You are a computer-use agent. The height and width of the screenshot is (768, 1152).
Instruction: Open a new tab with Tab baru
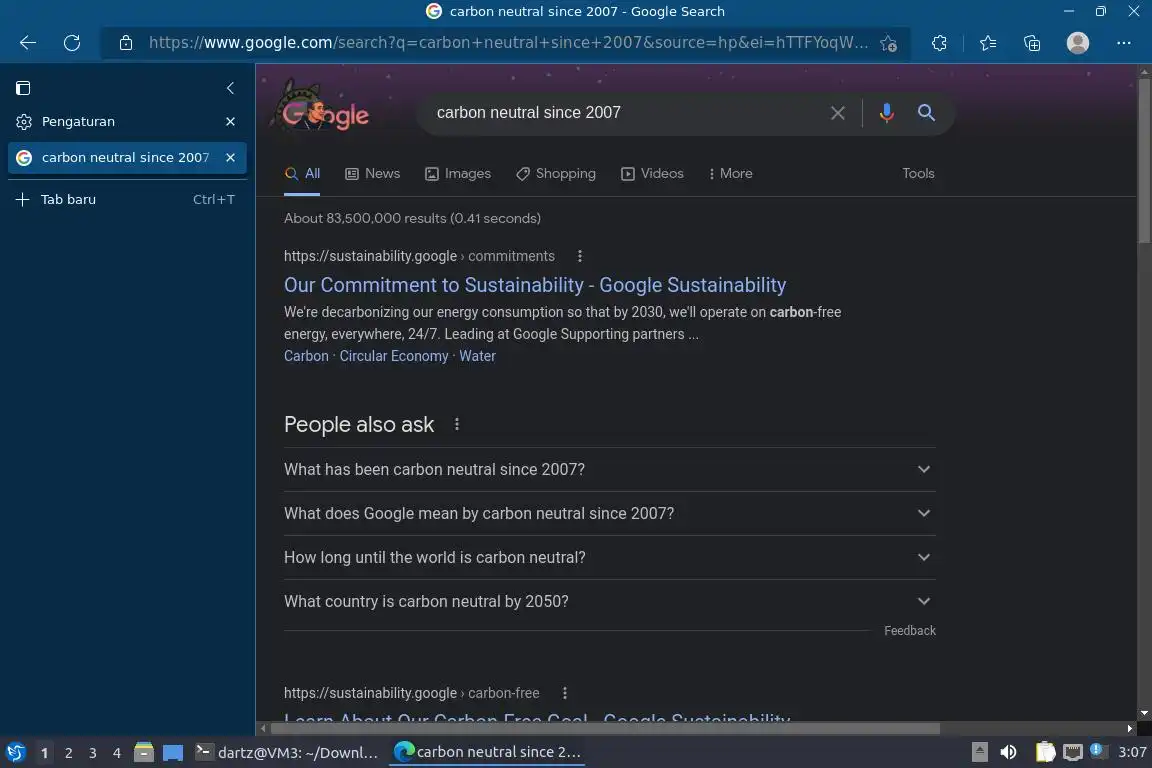(x=126, y=199)
